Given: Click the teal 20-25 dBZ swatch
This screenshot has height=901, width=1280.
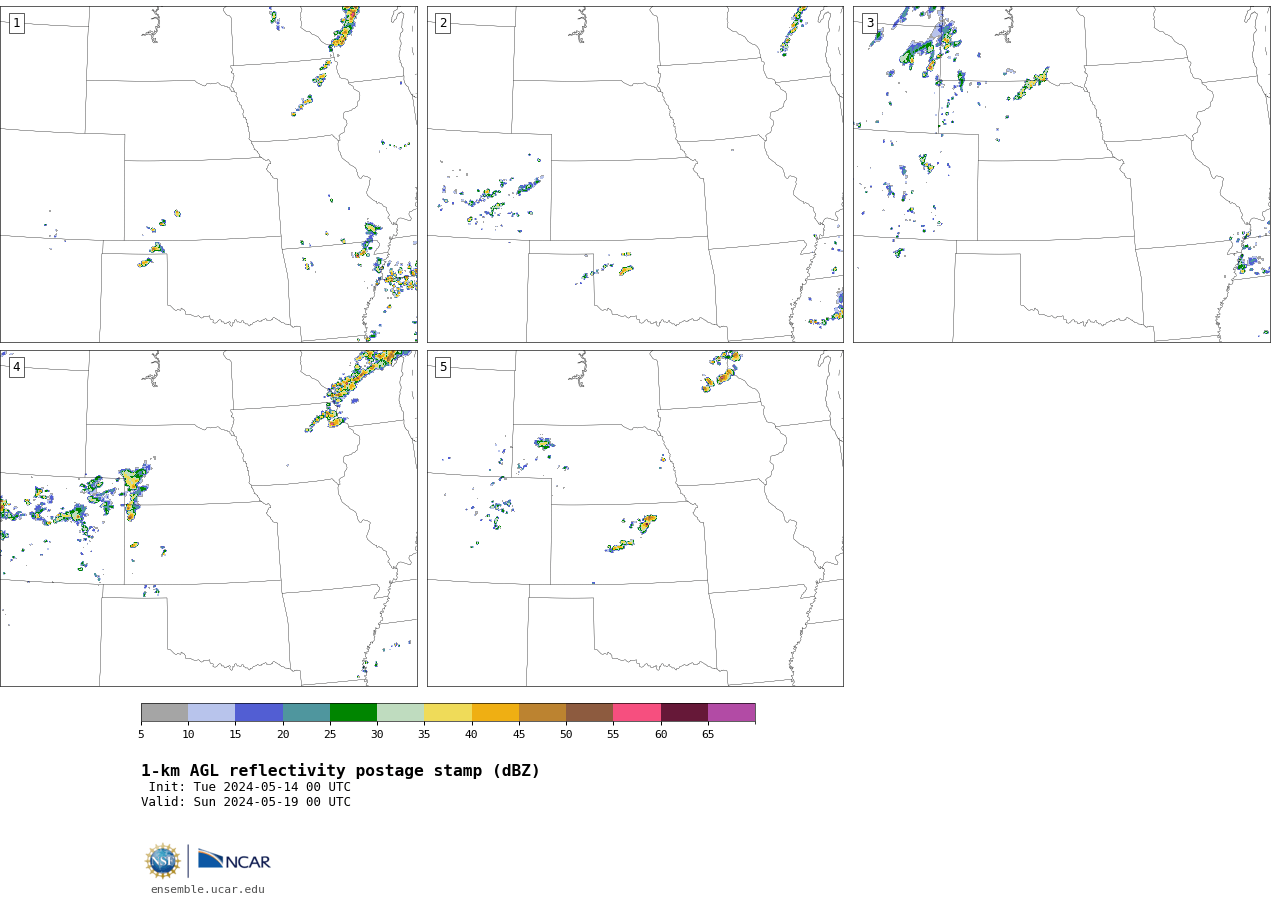Looking at the screenshot, I should click(x=306, y=713).
